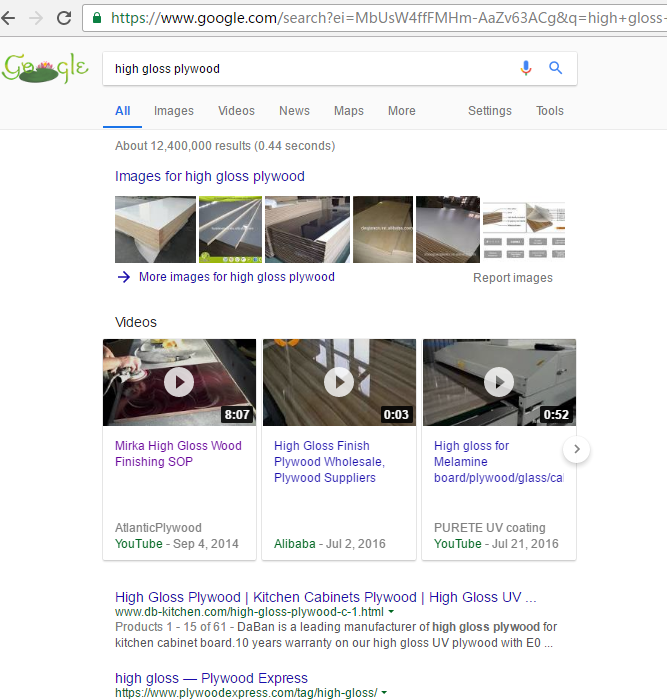This screenshot has width=667, height=699.
Task: Click the Alibaba source label
Action: [295, 544]
